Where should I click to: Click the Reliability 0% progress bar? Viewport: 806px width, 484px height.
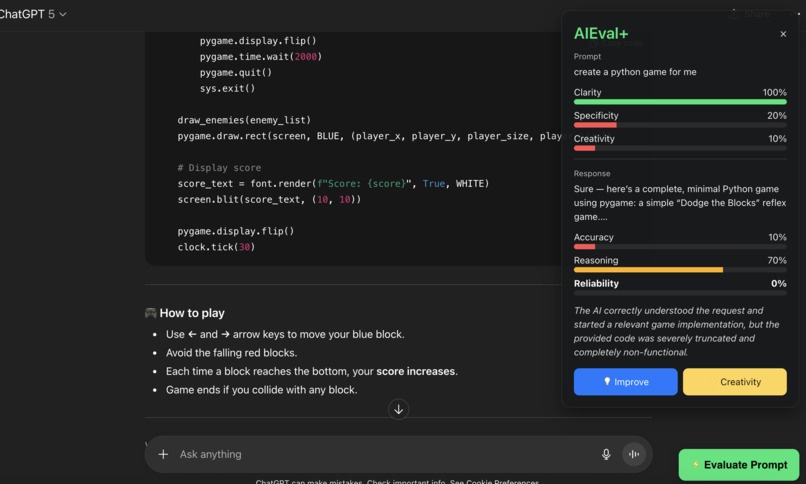(x=680, y=293)
